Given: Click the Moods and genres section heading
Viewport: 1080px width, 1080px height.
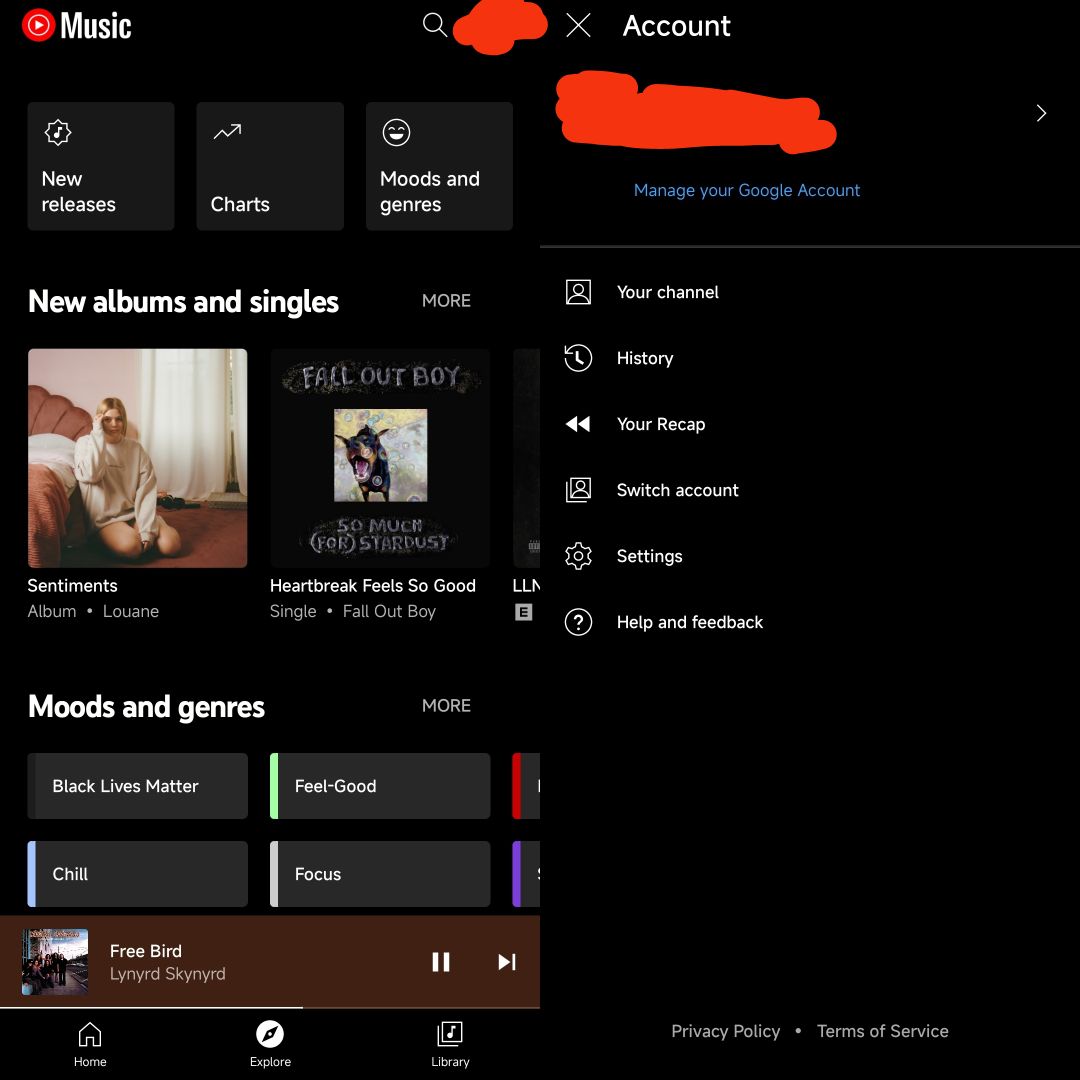Looking at the screenshot, I should [x=146, y=707].
